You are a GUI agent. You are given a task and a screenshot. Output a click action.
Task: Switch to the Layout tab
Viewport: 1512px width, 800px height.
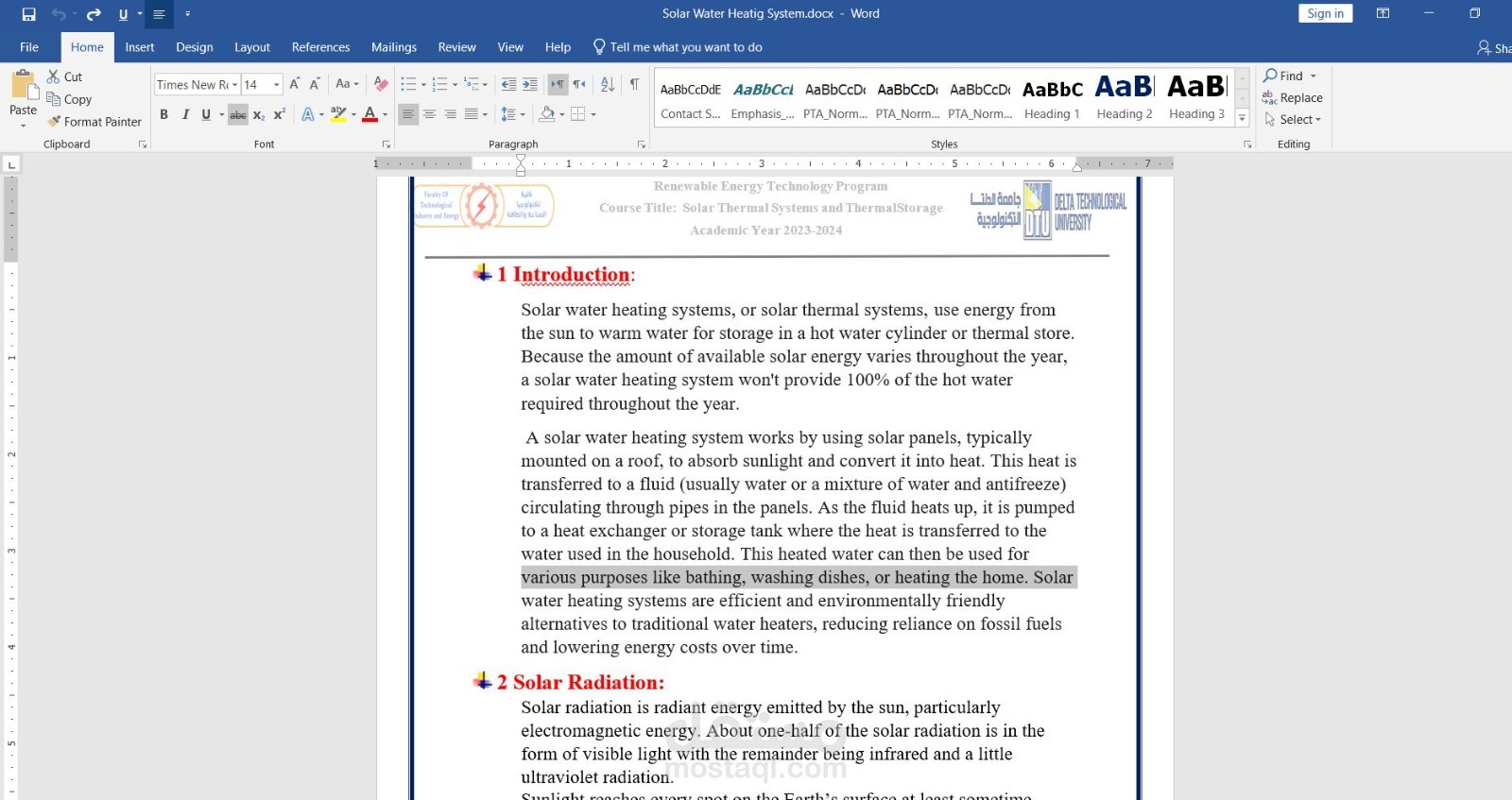tap(252, 47)
